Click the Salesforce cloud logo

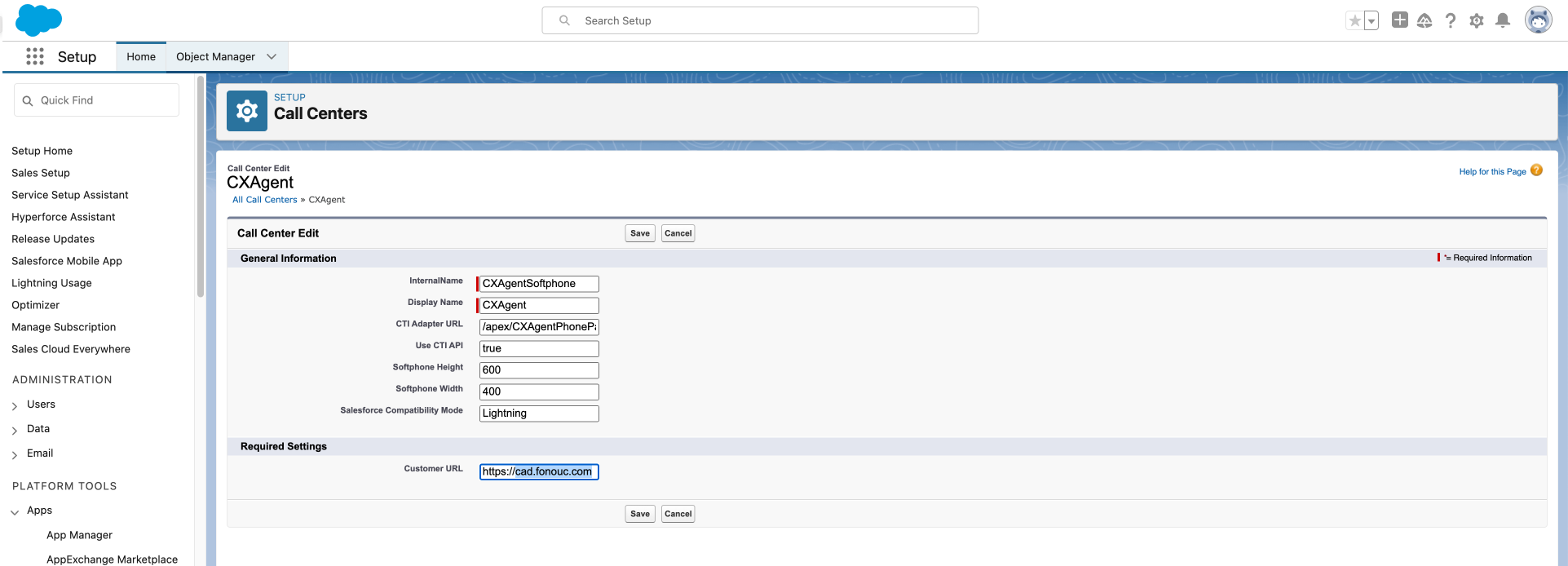pos(38,20)
